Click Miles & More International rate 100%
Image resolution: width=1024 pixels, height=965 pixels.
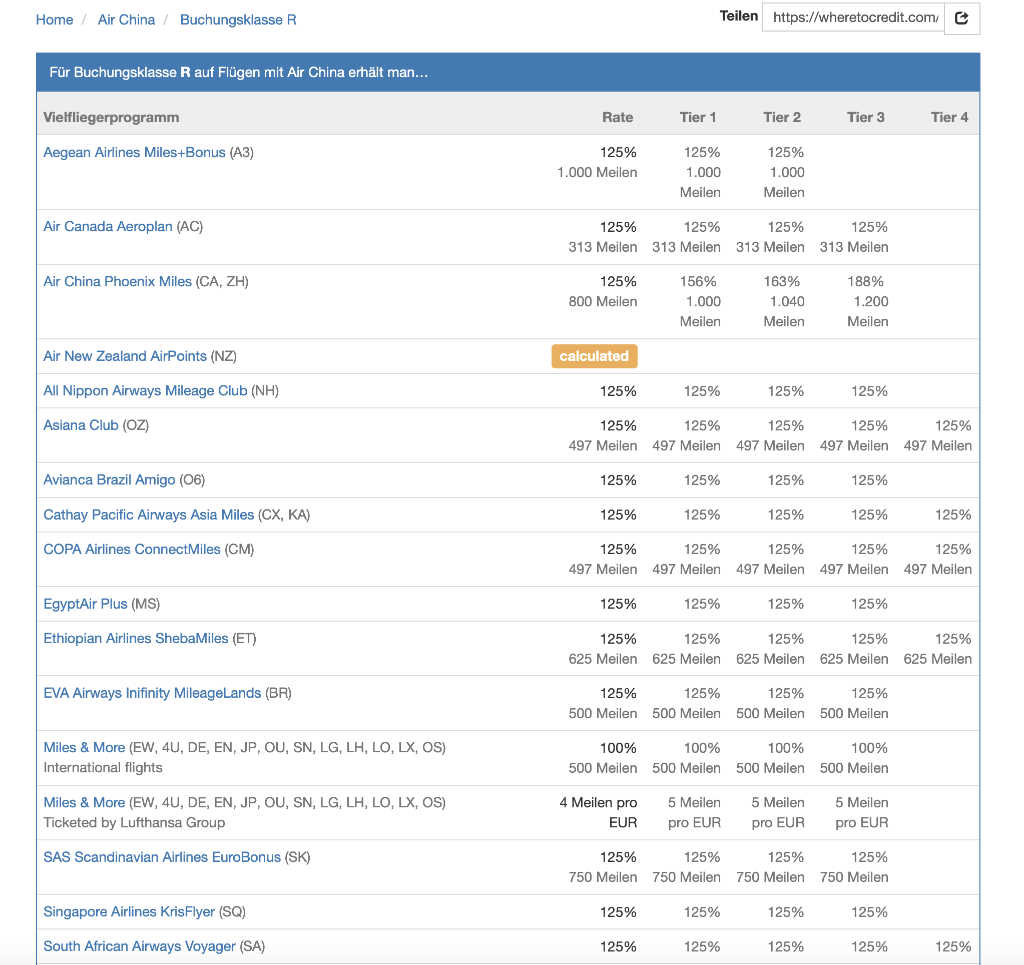pos(618,748)
